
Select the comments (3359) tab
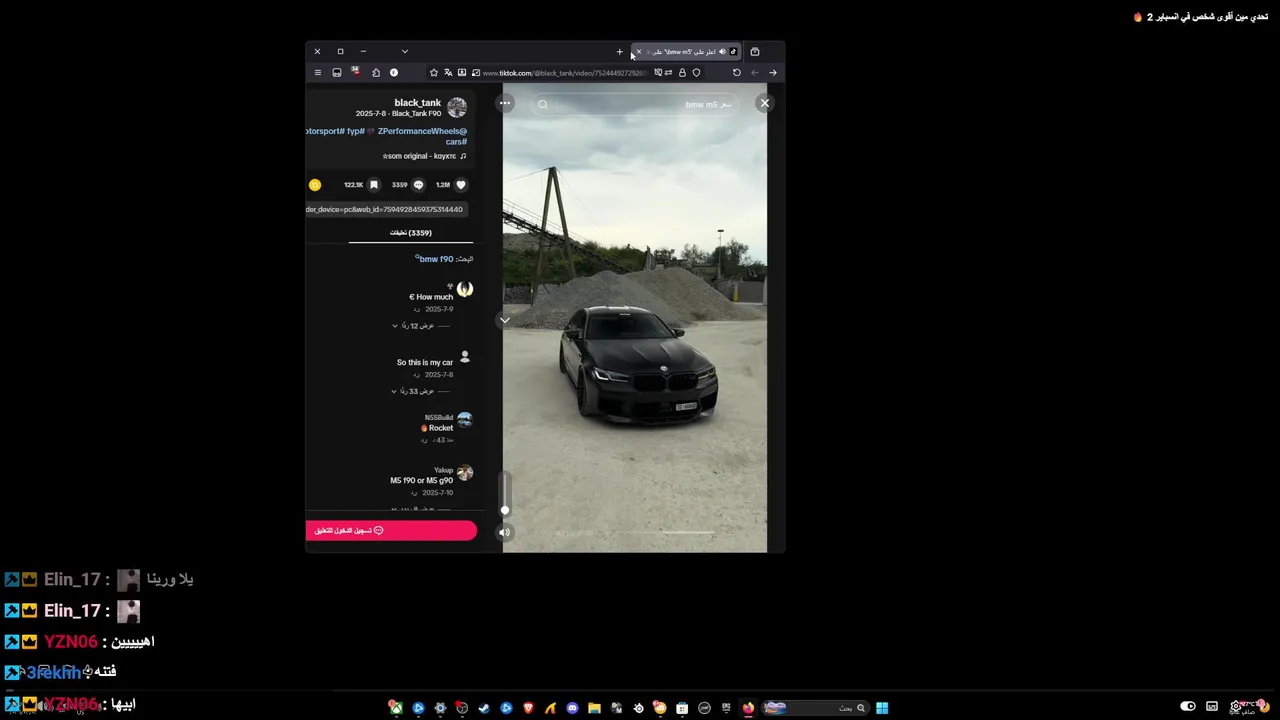coord(411,233)
